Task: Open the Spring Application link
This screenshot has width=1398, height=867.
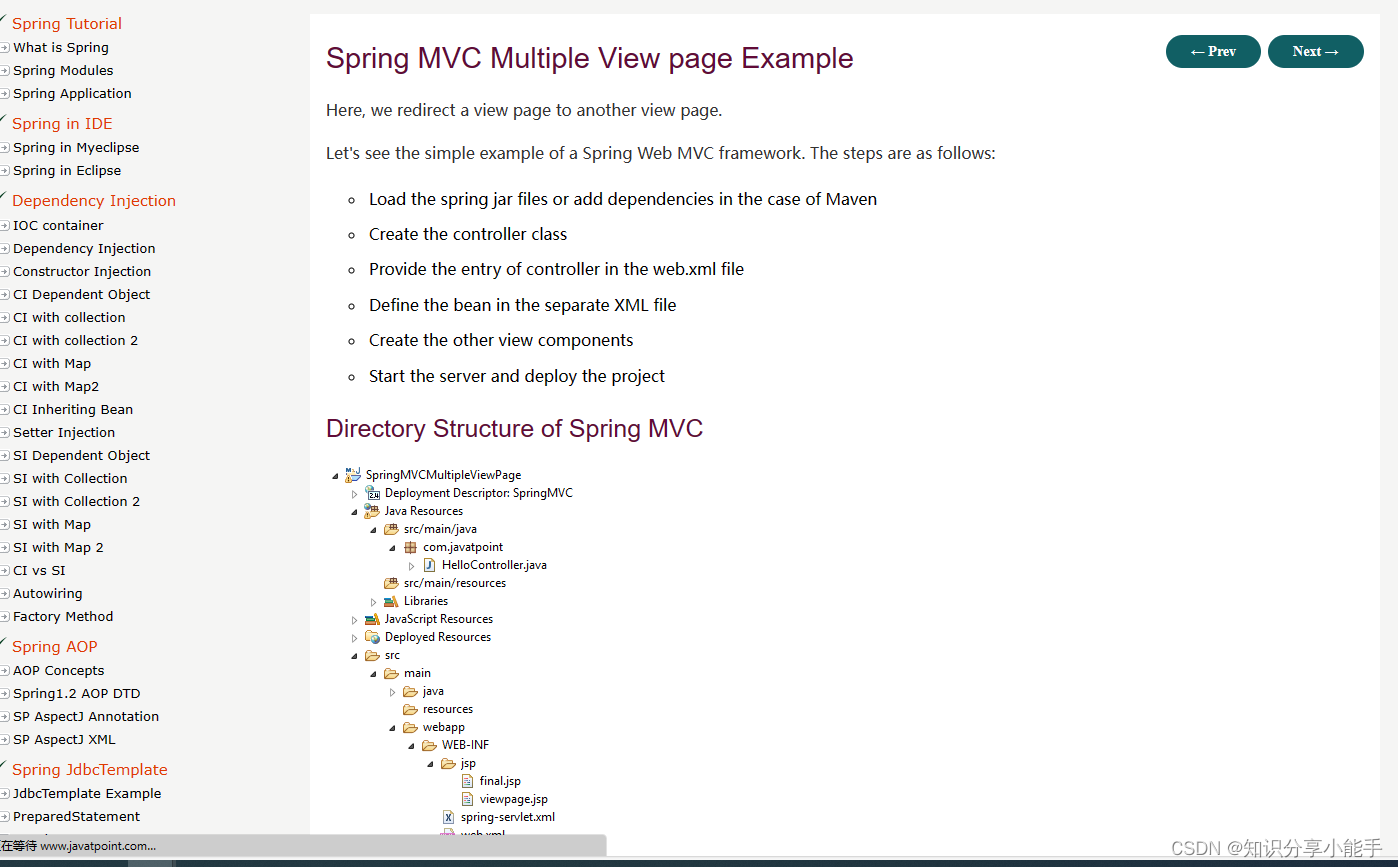Action: point(72,93)
